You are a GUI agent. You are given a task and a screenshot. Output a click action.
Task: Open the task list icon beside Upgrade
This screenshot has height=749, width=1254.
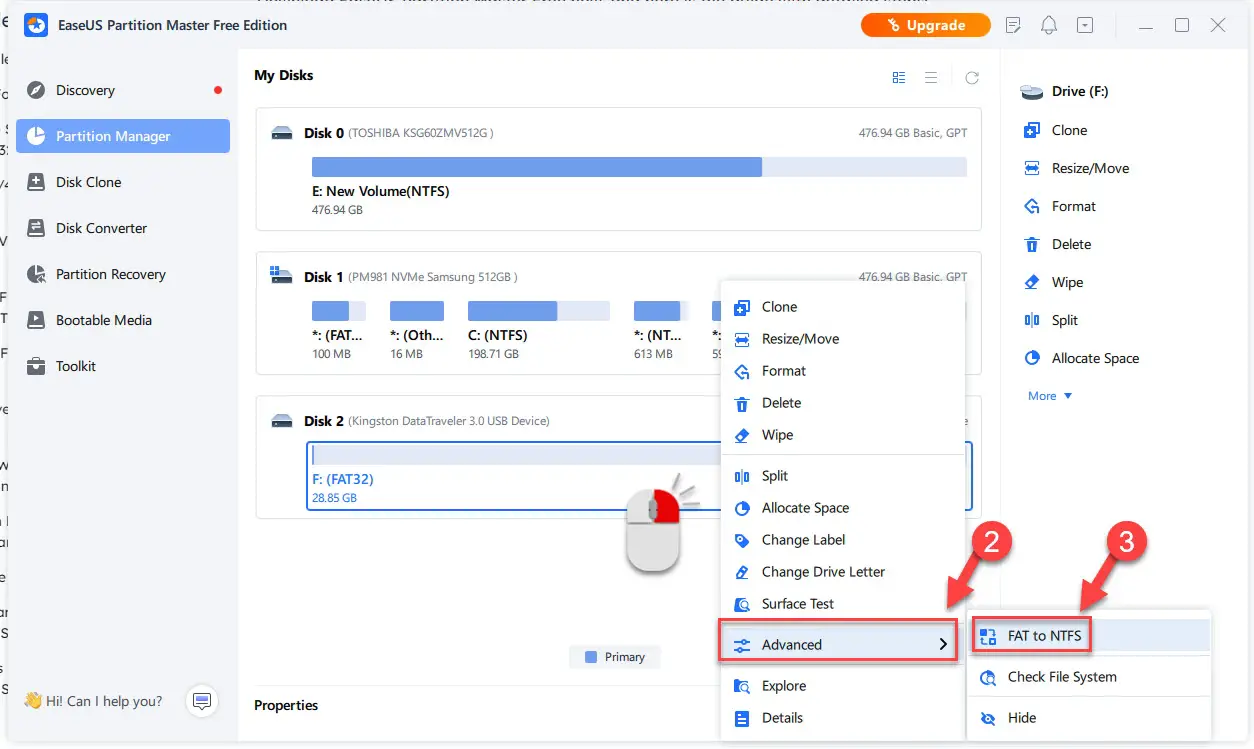click(1013, 25)
